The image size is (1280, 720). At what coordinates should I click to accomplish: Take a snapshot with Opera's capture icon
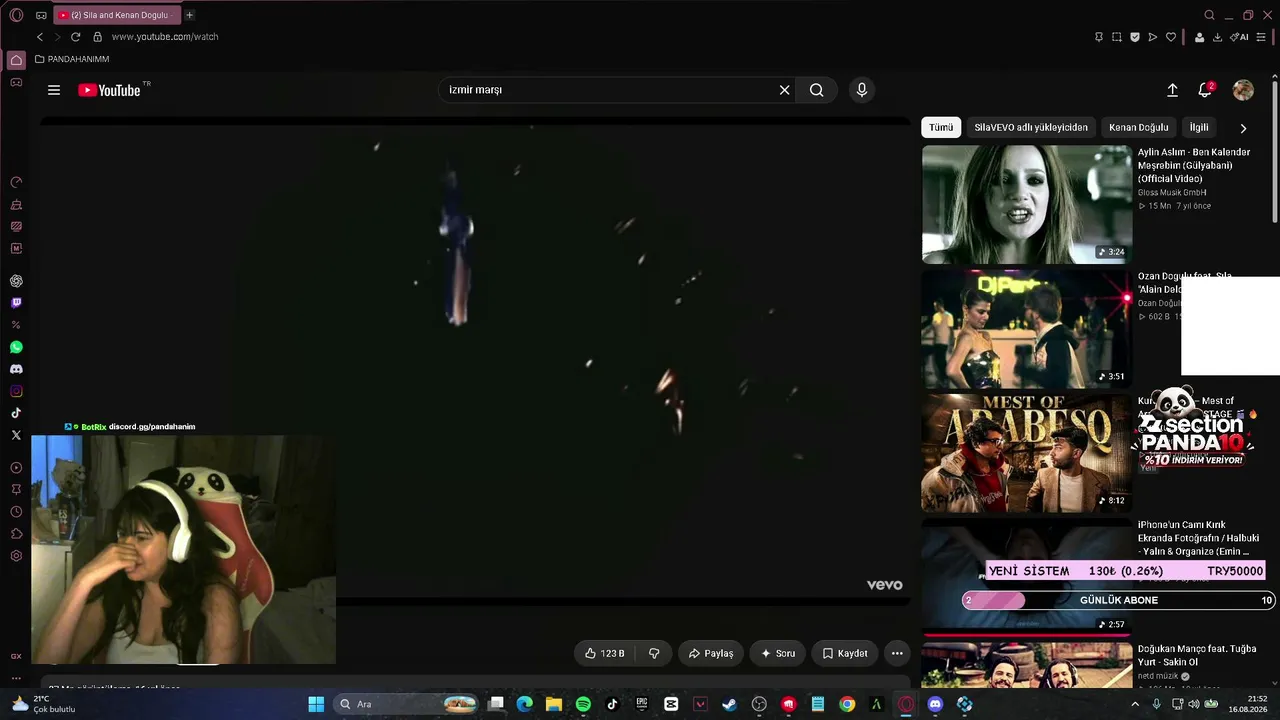(x=1117, y=37)
